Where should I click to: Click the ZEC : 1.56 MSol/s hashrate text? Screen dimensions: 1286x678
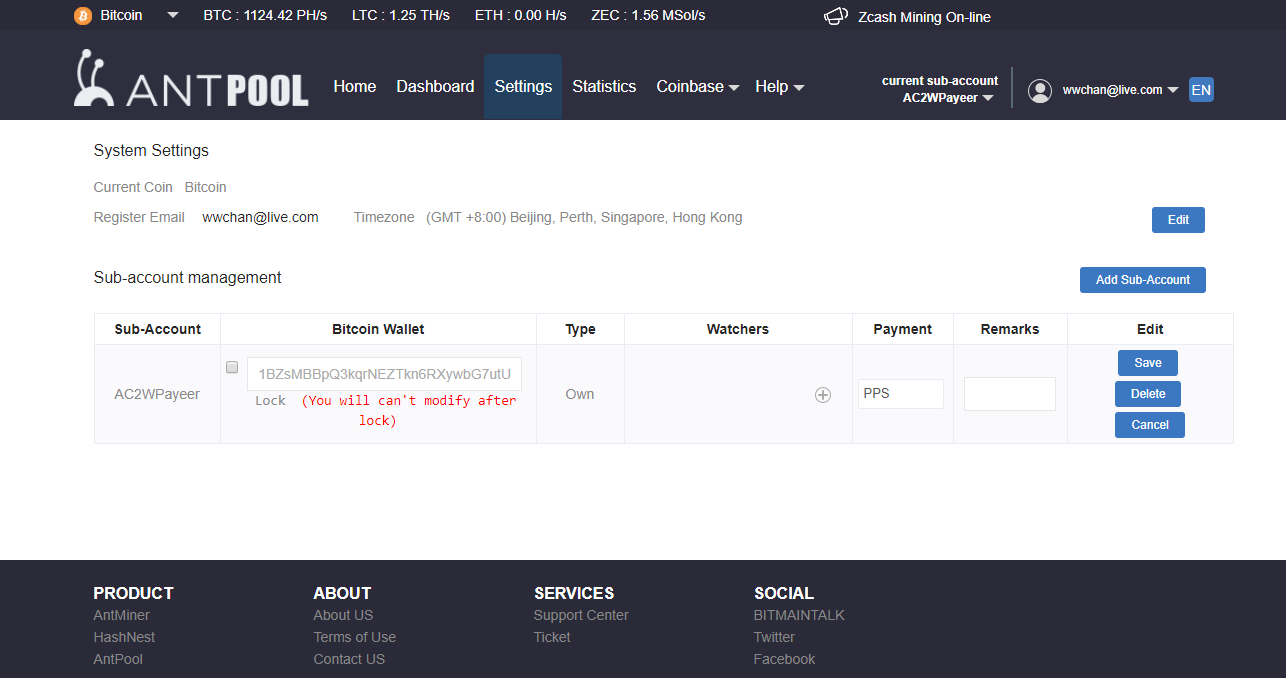(648, 16)
